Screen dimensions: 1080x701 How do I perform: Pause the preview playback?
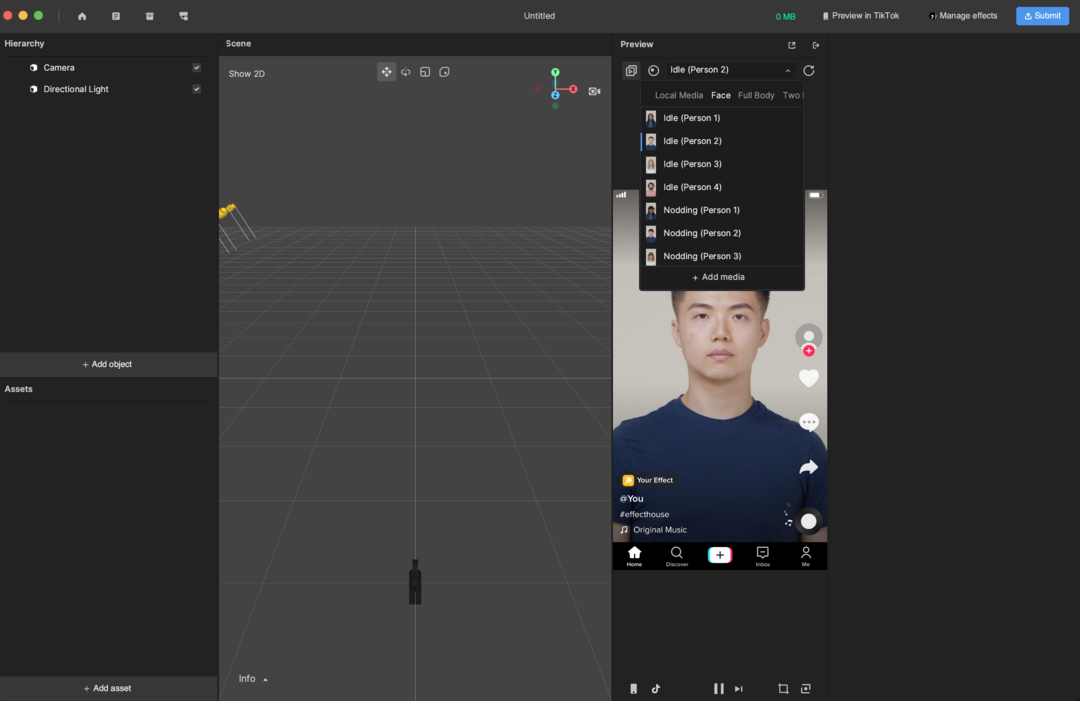[x=718, y=689]
